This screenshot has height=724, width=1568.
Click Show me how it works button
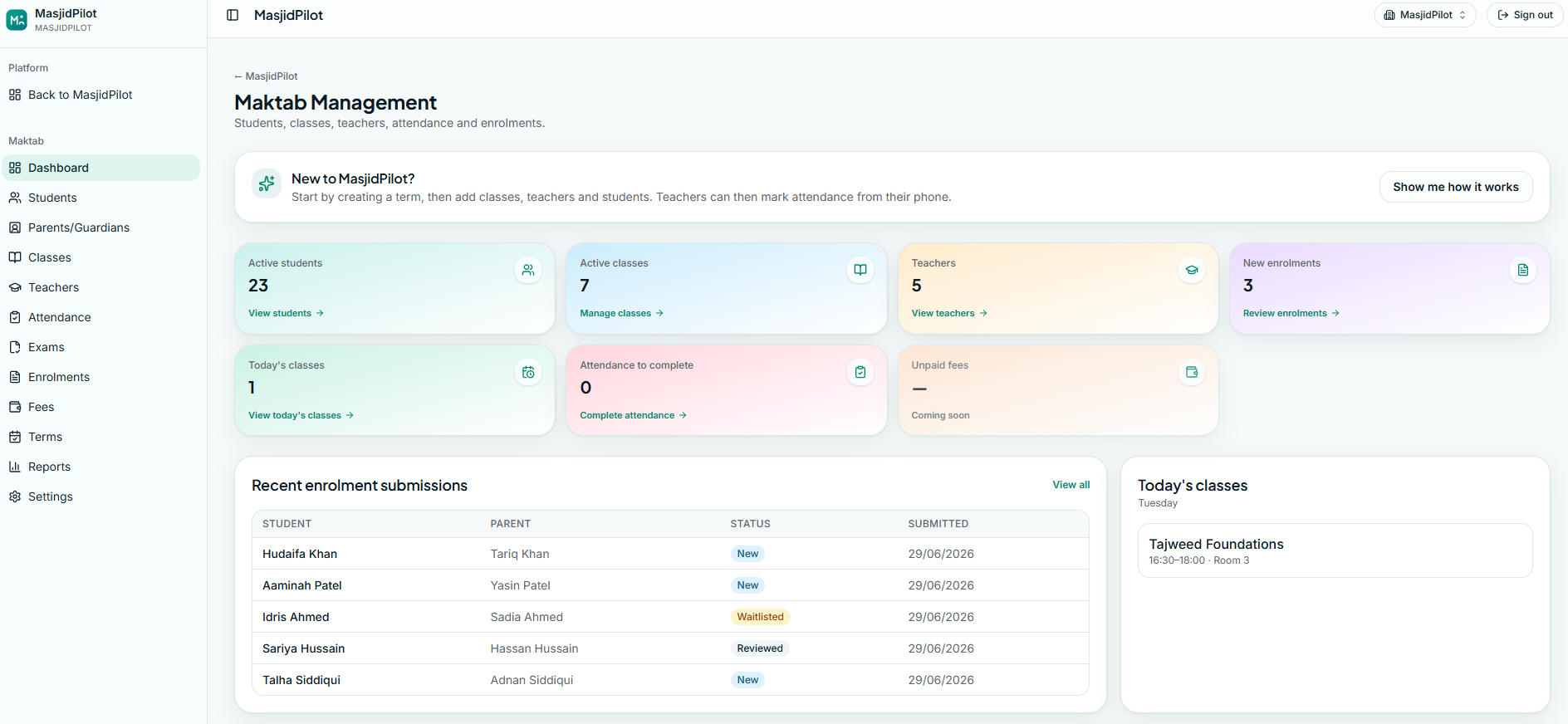(x=1456, y=187)
